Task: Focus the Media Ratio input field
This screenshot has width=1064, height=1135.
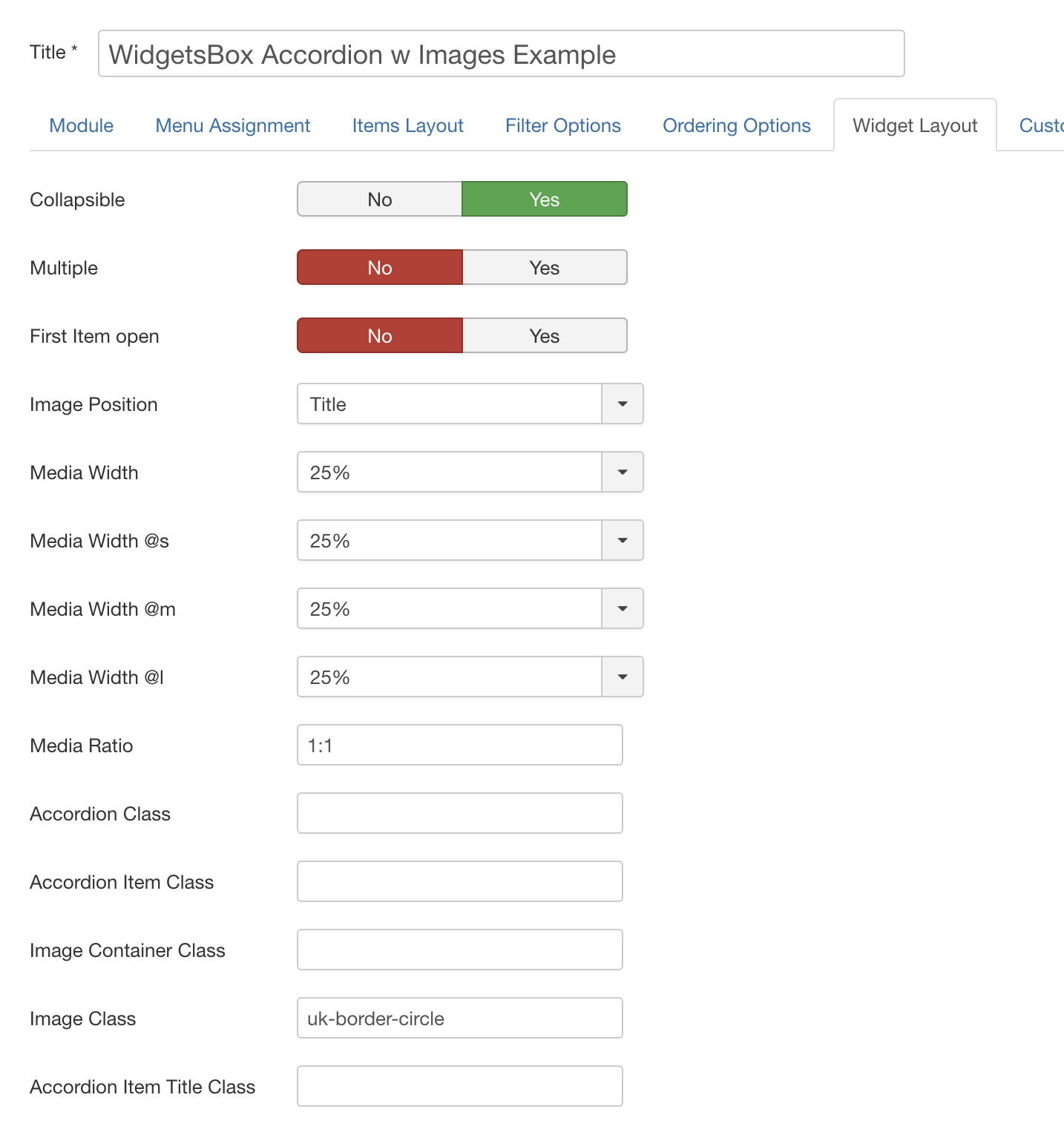Action: (460, 745)
